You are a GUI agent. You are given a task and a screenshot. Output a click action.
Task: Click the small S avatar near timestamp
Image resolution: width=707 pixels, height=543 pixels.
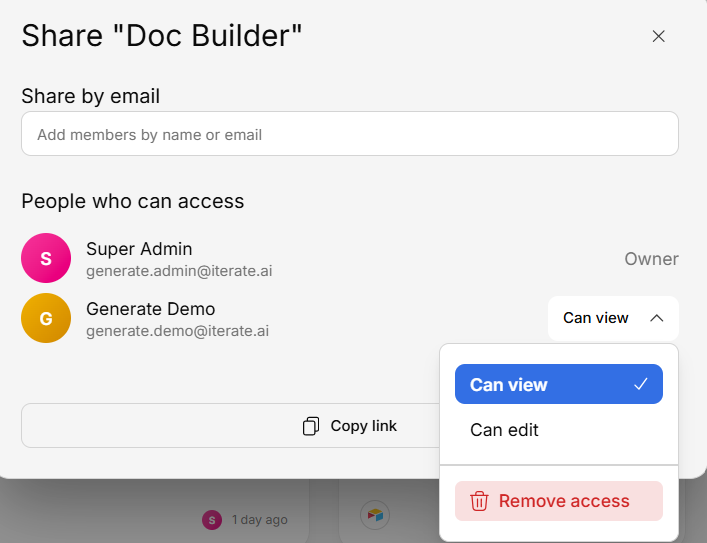pos(211,520)
